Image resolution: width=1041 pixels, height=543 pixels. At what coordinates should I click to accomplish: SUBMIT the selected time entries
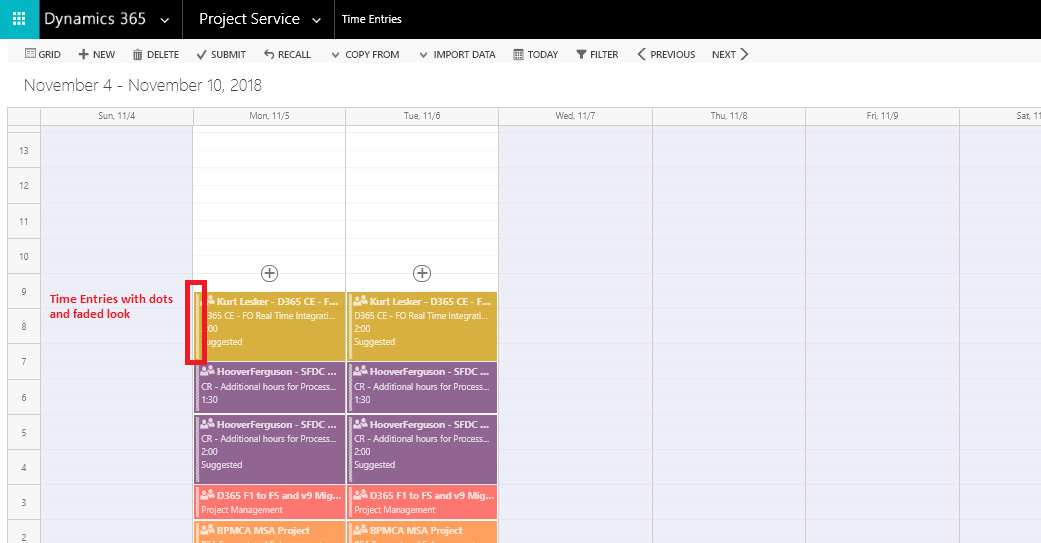(x=221, y=54)
